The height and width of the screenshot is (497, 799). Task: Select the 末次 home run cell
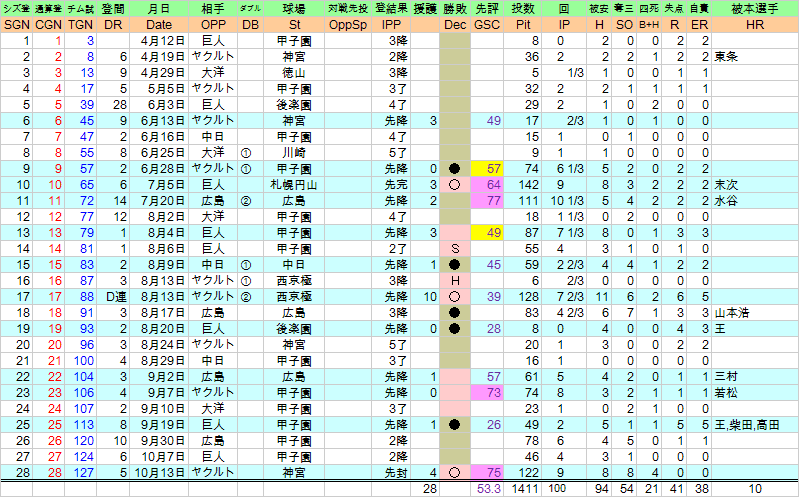755,185
